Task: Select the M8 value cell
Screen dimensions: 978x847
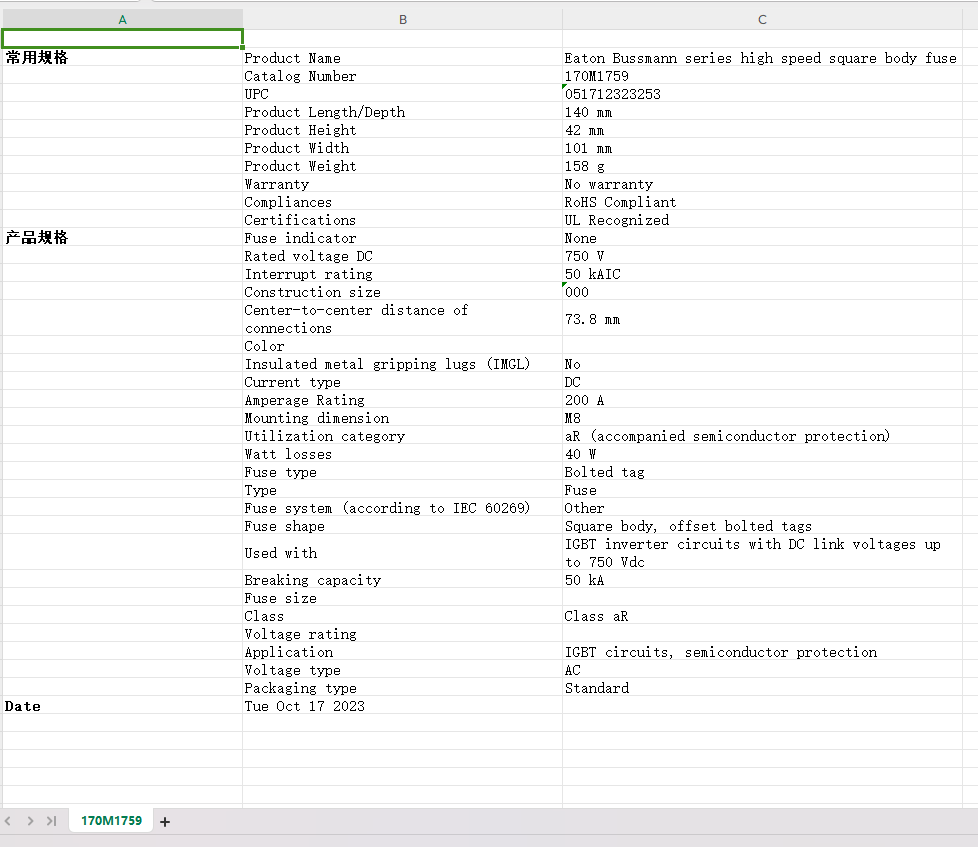Action: (x=762, y=418)
